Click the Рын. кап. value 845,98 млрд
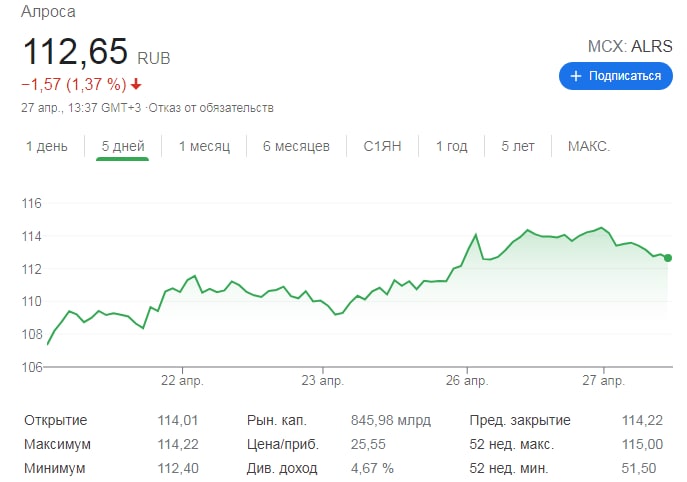This screenshot has height=482, width=687. click(391, 420)
